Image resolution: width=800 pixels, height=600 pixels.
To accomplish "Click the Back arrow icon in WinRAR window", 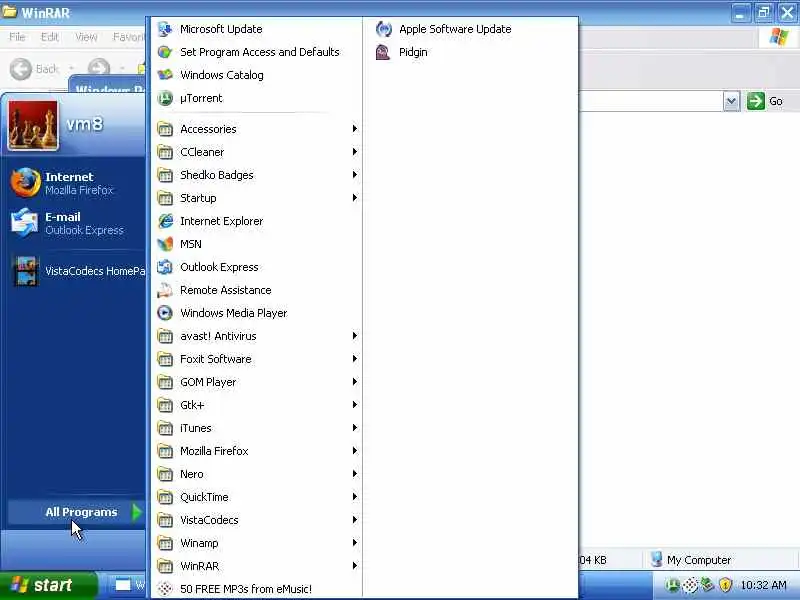I will pyautogui.click(x=21, y=68).
